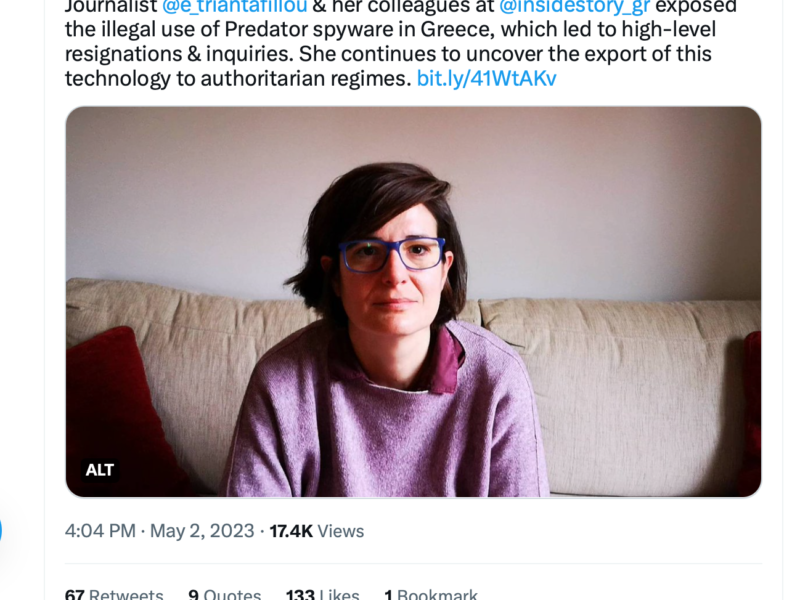The width and height of the screenshot is (800, 600).
Task: Click the 1 Bookmark count
Action: [x=430, y=594]
